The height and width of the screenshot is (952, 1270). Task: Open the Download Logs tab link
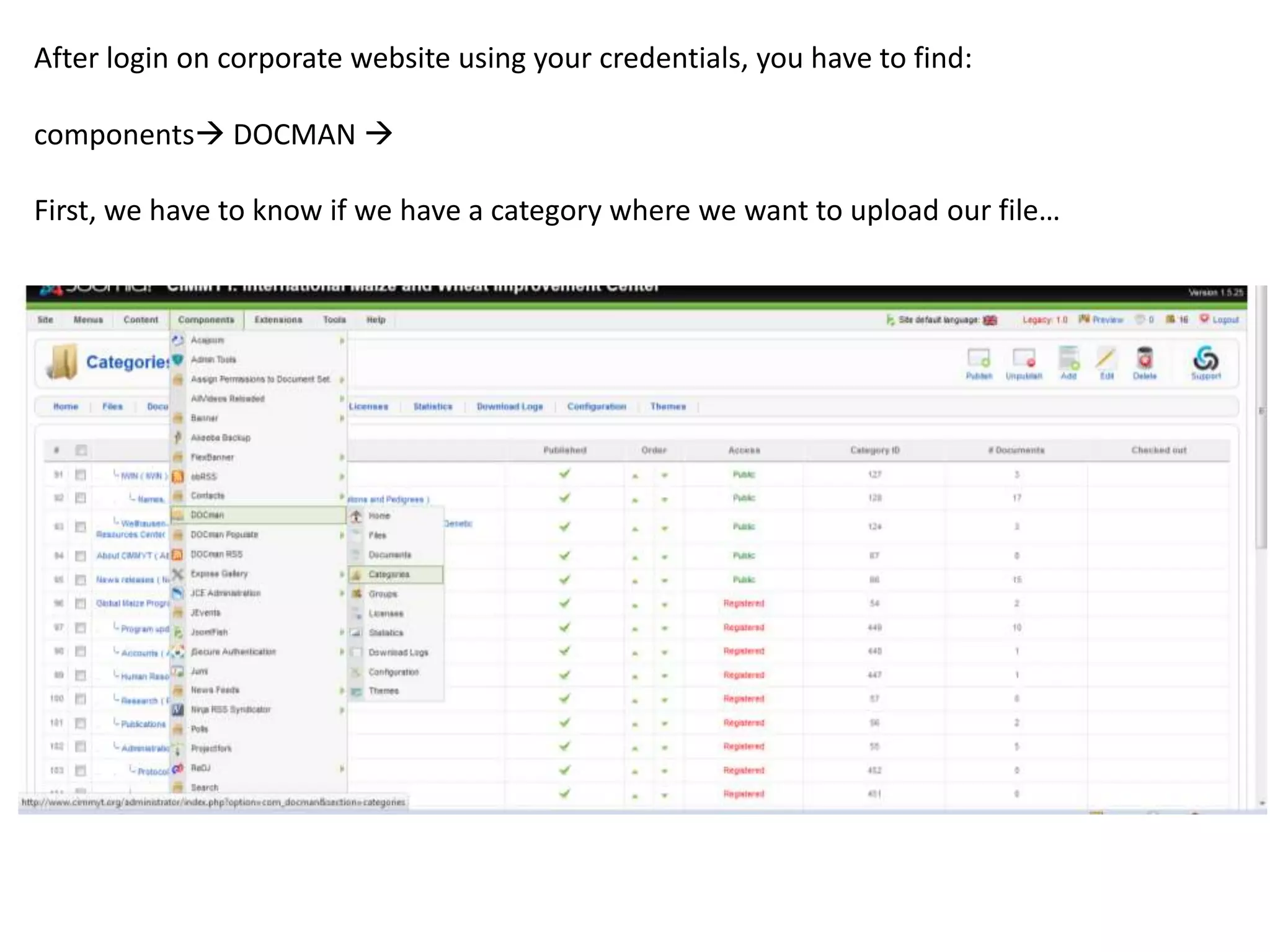(510, 407)
